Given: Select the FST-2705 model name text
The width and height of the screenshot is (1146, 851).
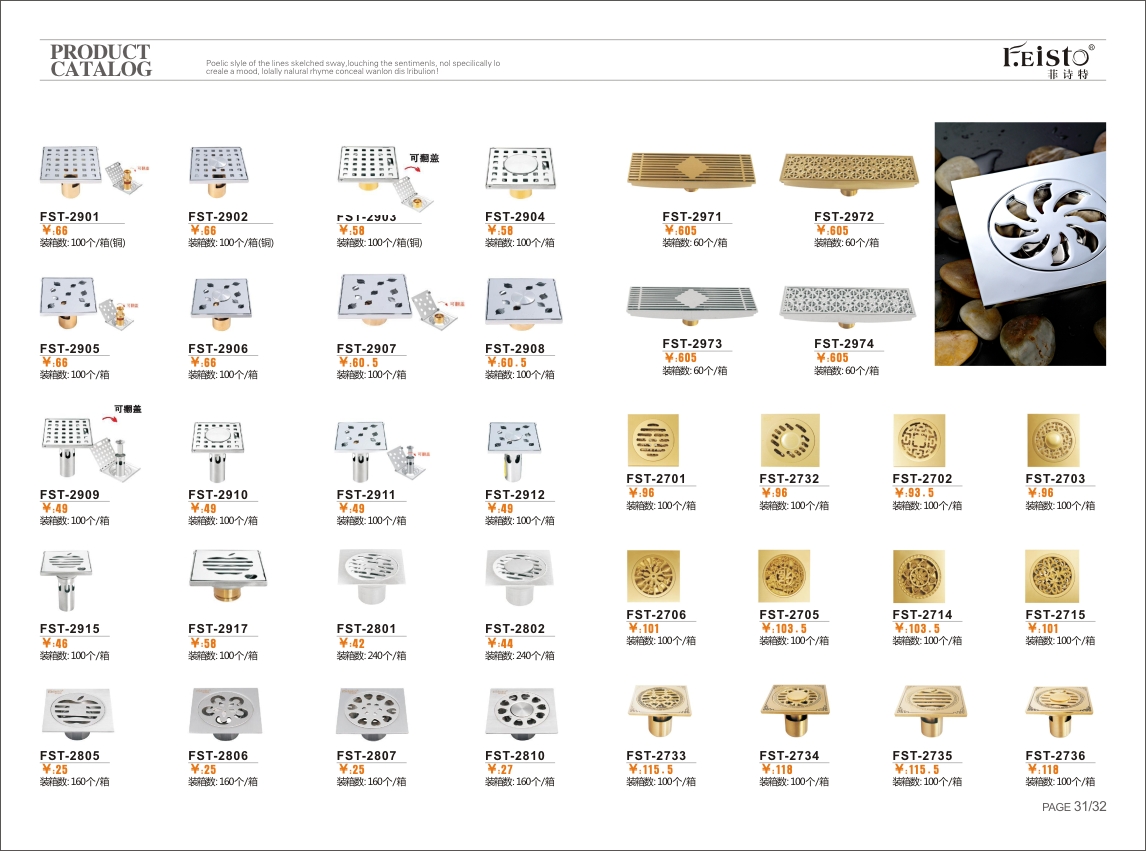Looking at the screenshot, I should tap(789, 615).
